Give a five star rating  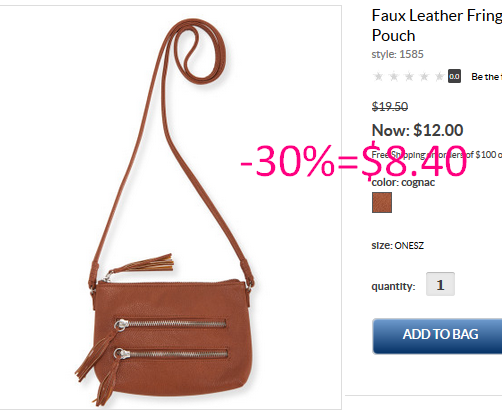click(439, 77)
